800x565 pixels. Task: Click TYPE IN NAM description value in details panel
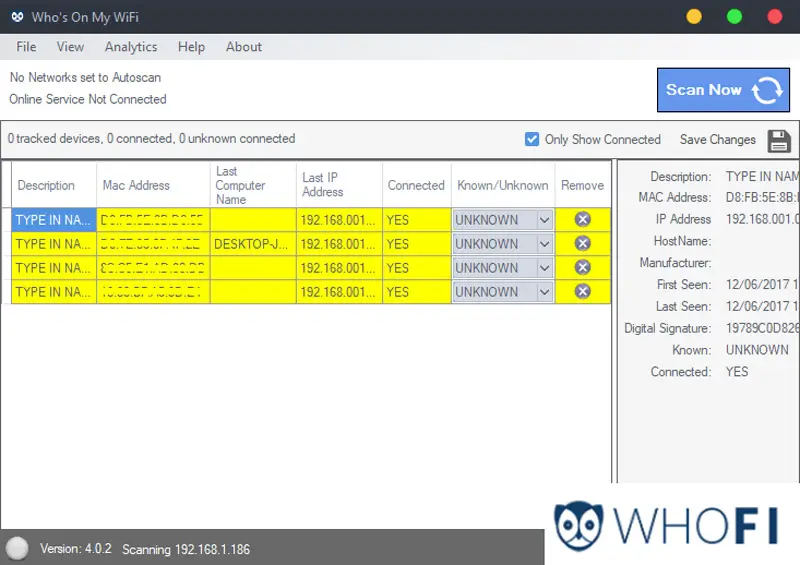click(x=762, y=177)
